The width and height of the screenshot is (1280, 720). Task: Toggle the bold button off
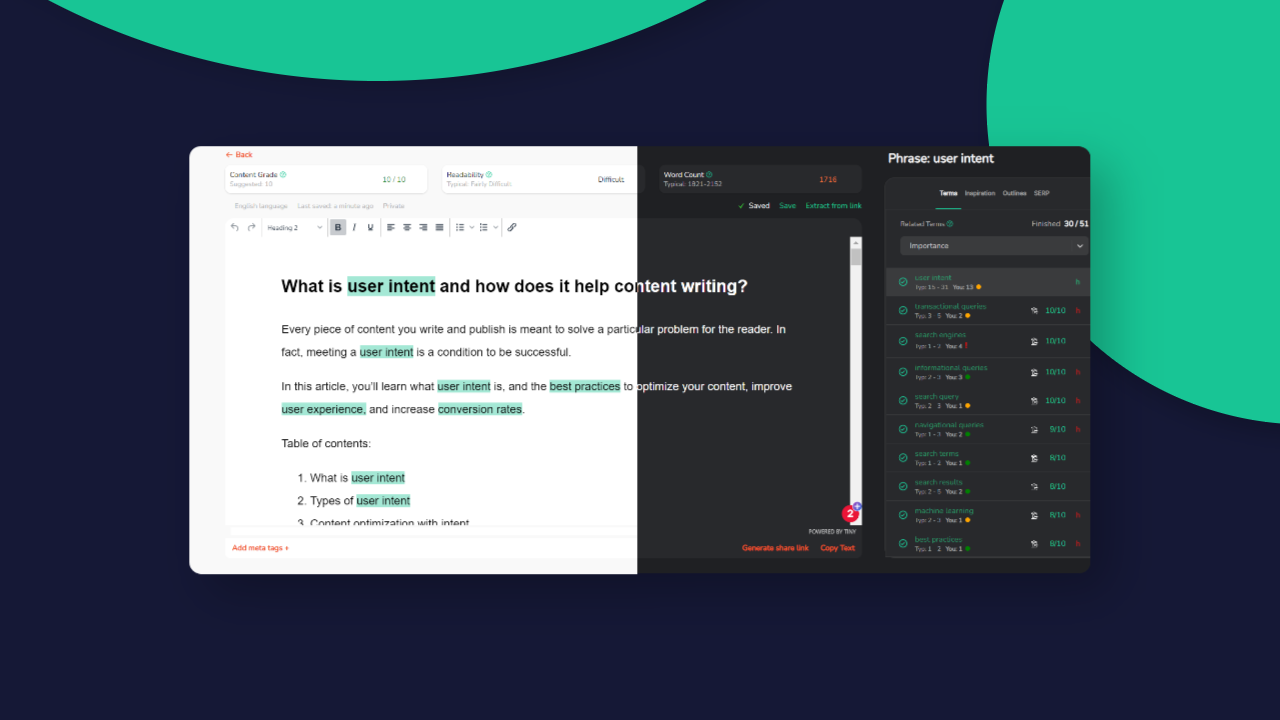click(x=338, y=228)
